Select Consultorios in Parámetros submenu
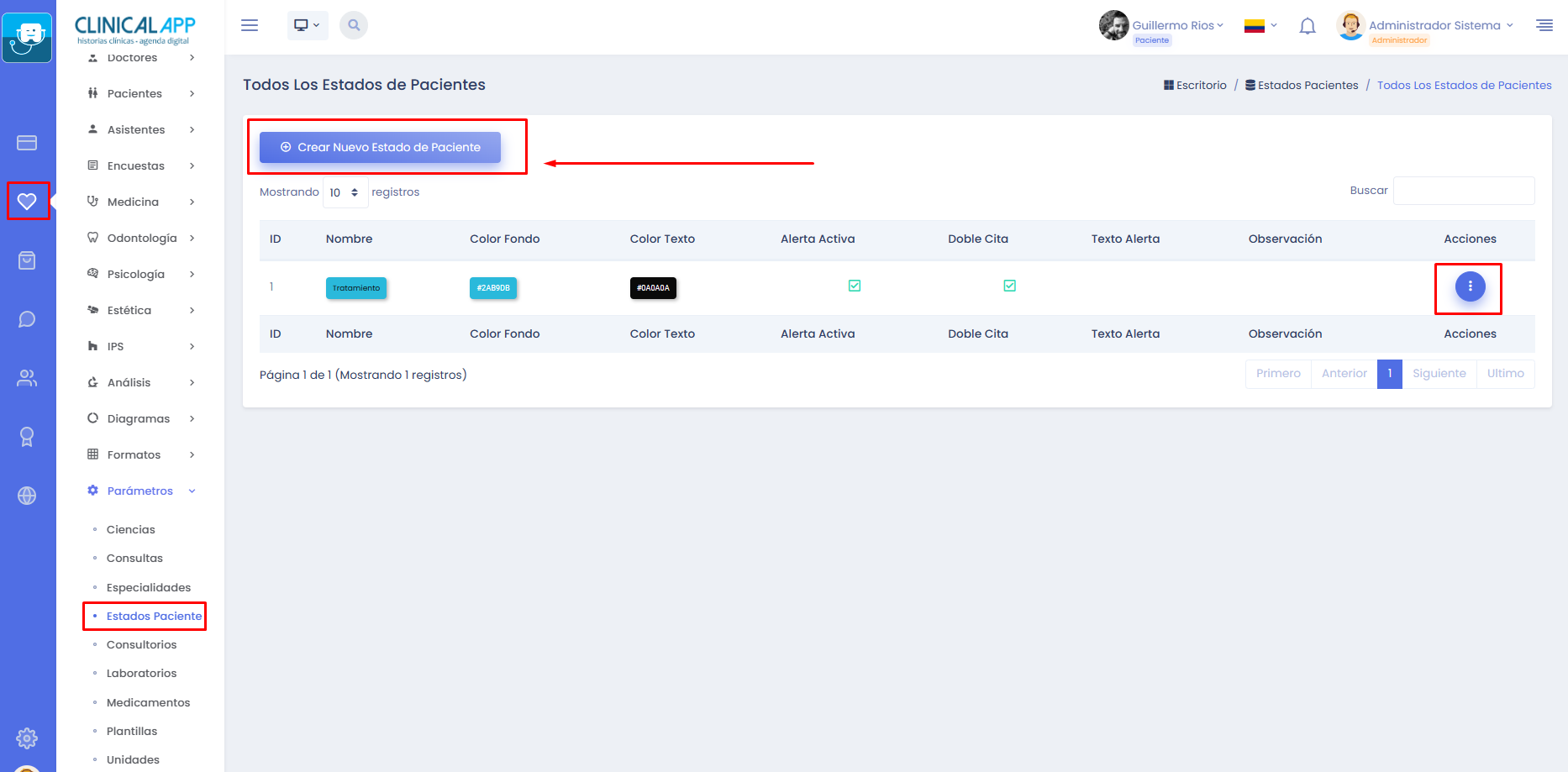The image size is (1568, 772). tap(141, 644)
